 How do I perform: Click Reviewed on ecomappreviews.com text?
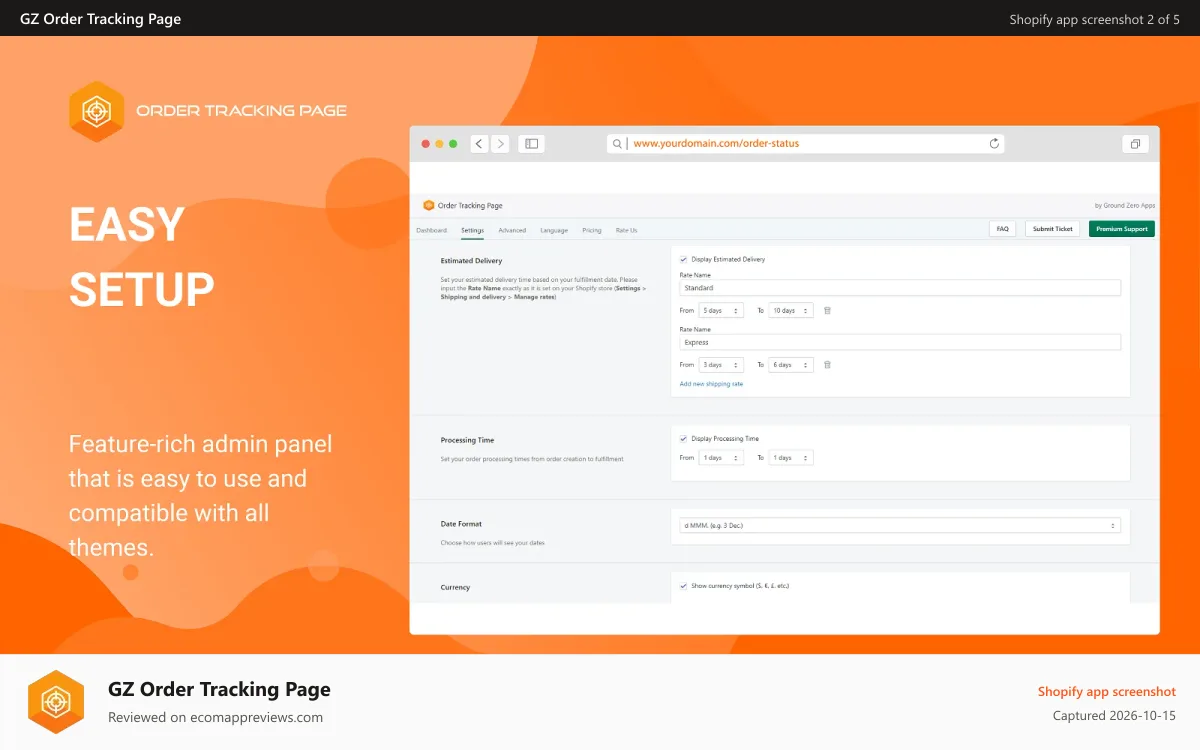coord(215,717)
